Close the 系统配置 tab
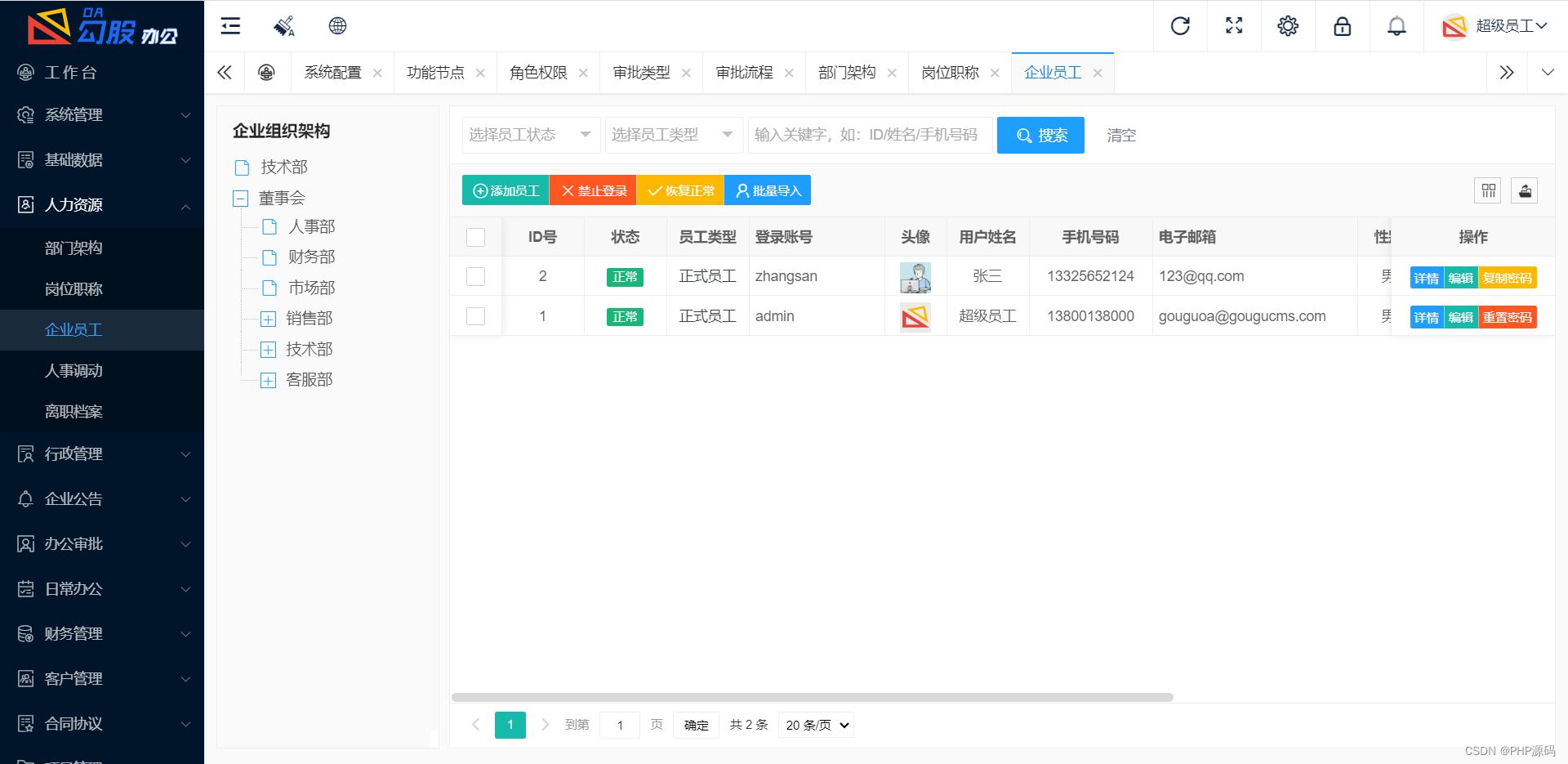1568x764 pixels. point(377,73)
